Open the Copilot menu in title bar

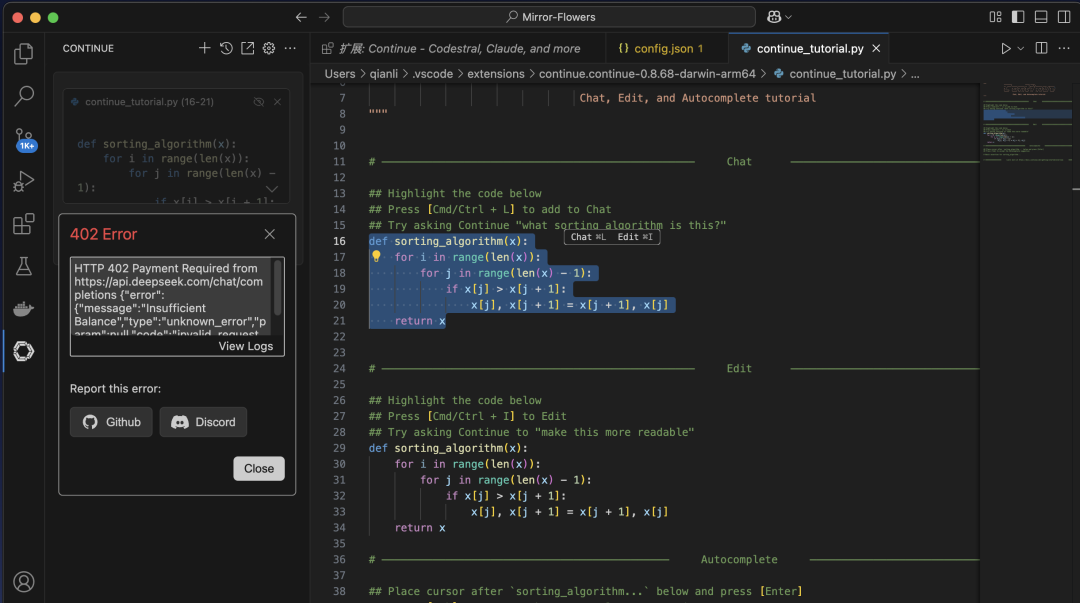tap(779, 17)
